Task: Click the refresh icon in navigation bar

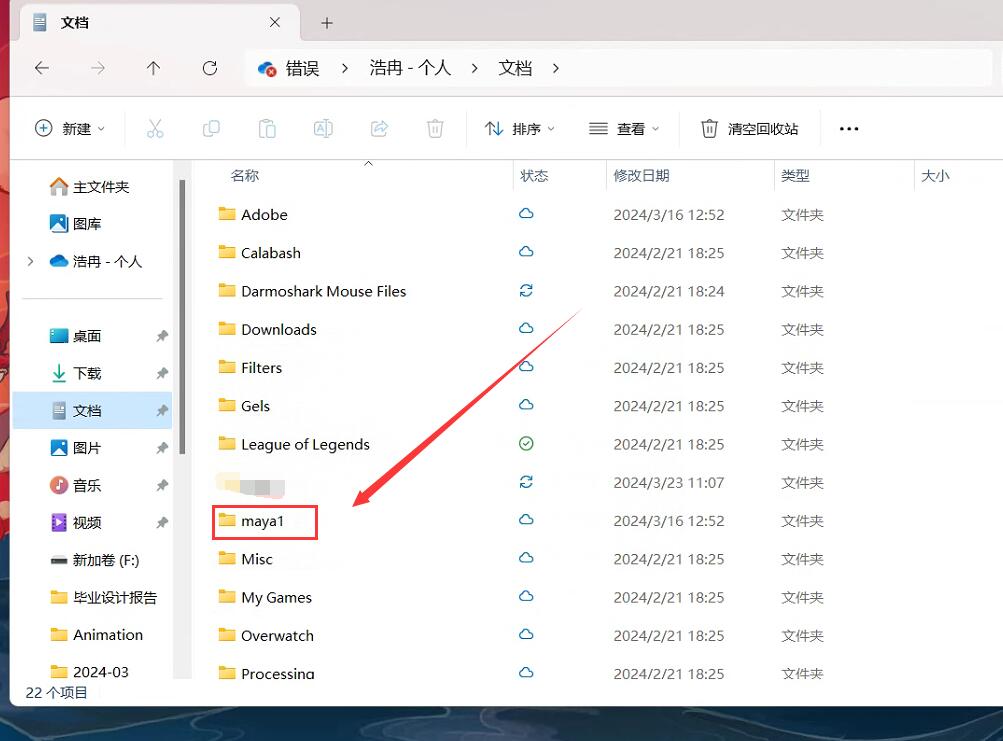Action: point(209,68)
